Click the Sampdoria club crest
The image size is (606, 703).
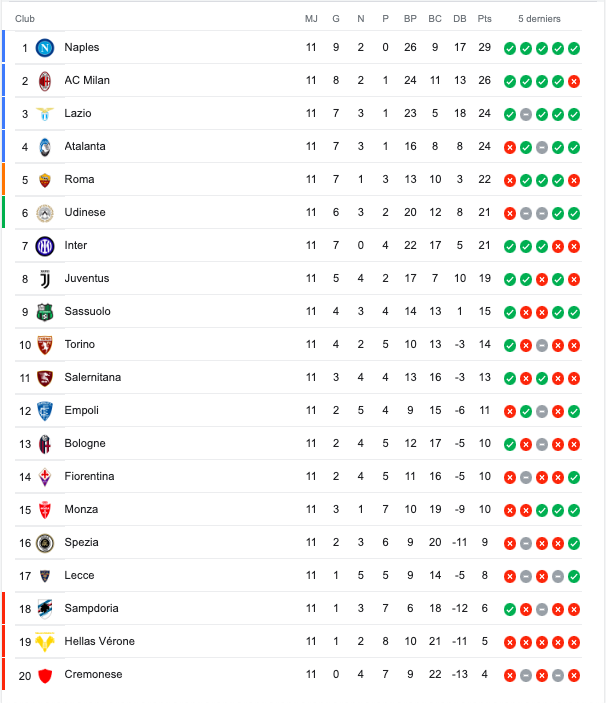point(44,608)
